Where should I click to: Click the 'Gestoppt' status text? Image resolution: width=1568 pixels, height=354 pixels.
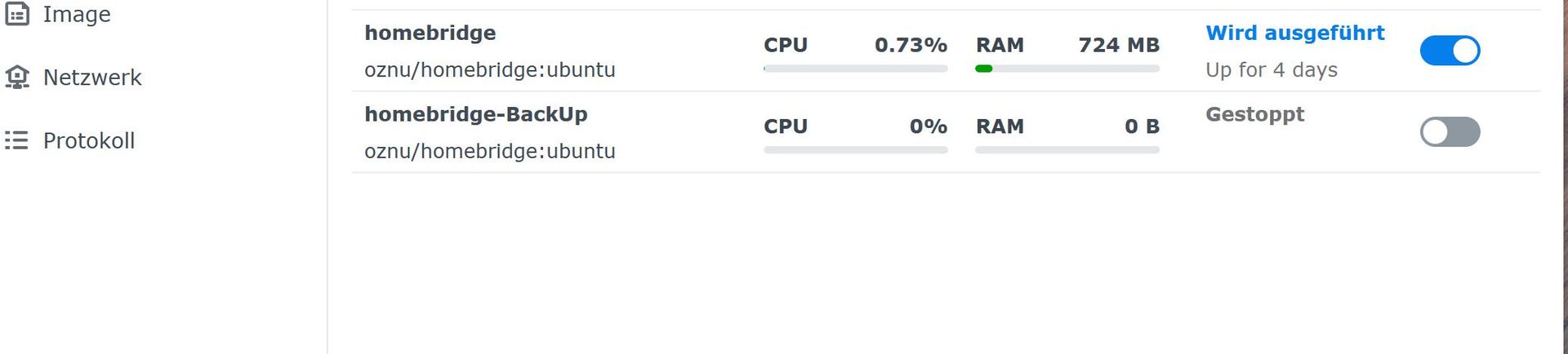[1255, 114]
